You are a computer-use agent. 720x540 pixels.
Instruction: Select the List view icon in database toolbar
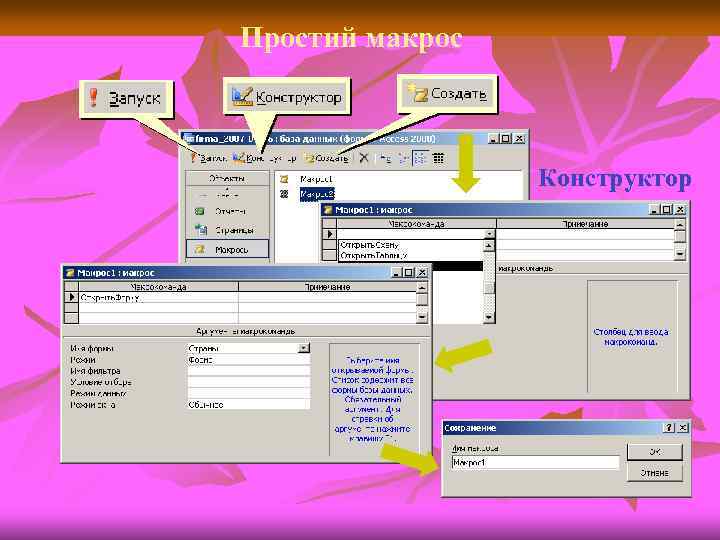pos(420,158)
